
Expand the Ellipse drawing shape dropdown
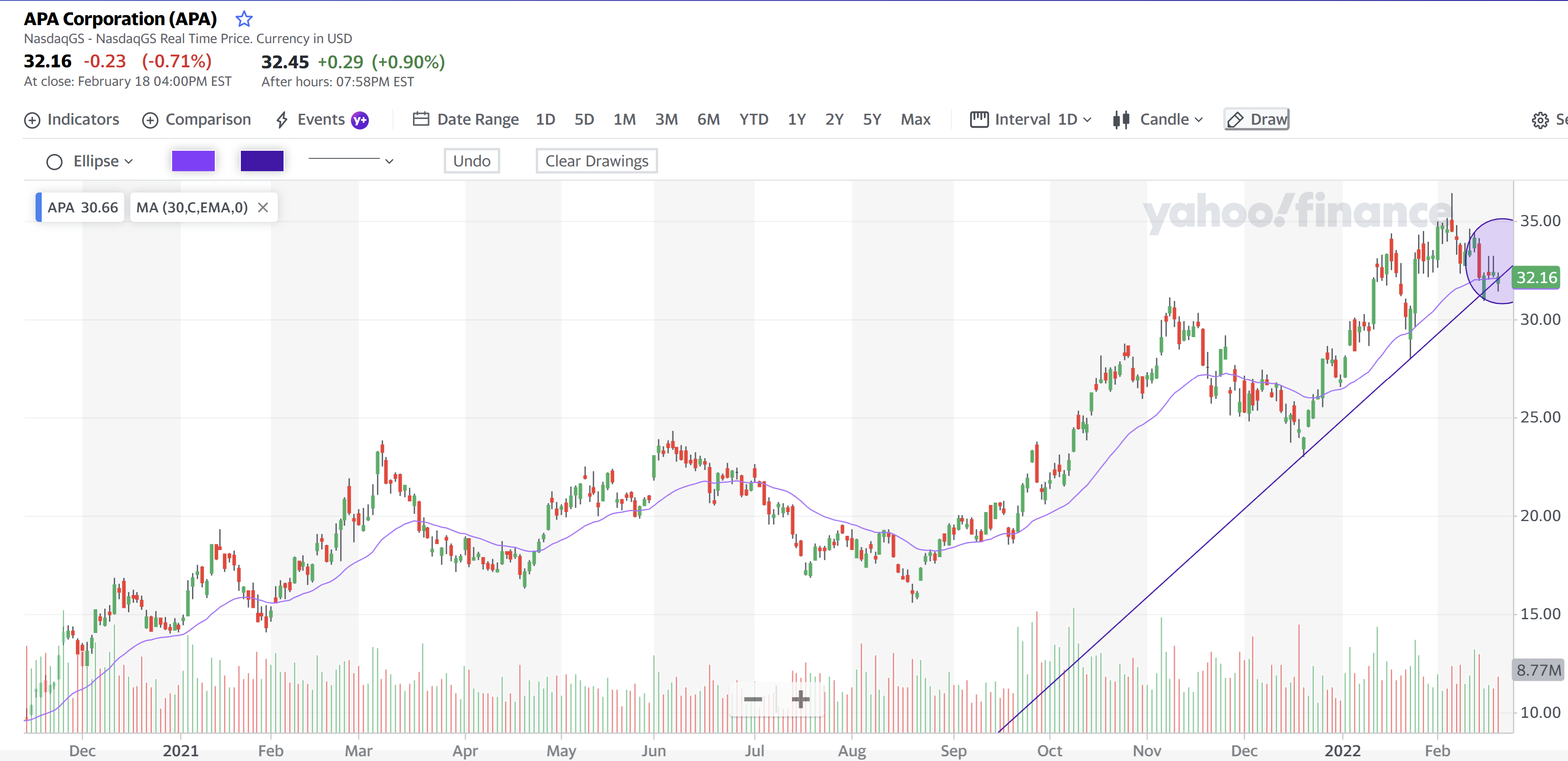click(90, 161)
